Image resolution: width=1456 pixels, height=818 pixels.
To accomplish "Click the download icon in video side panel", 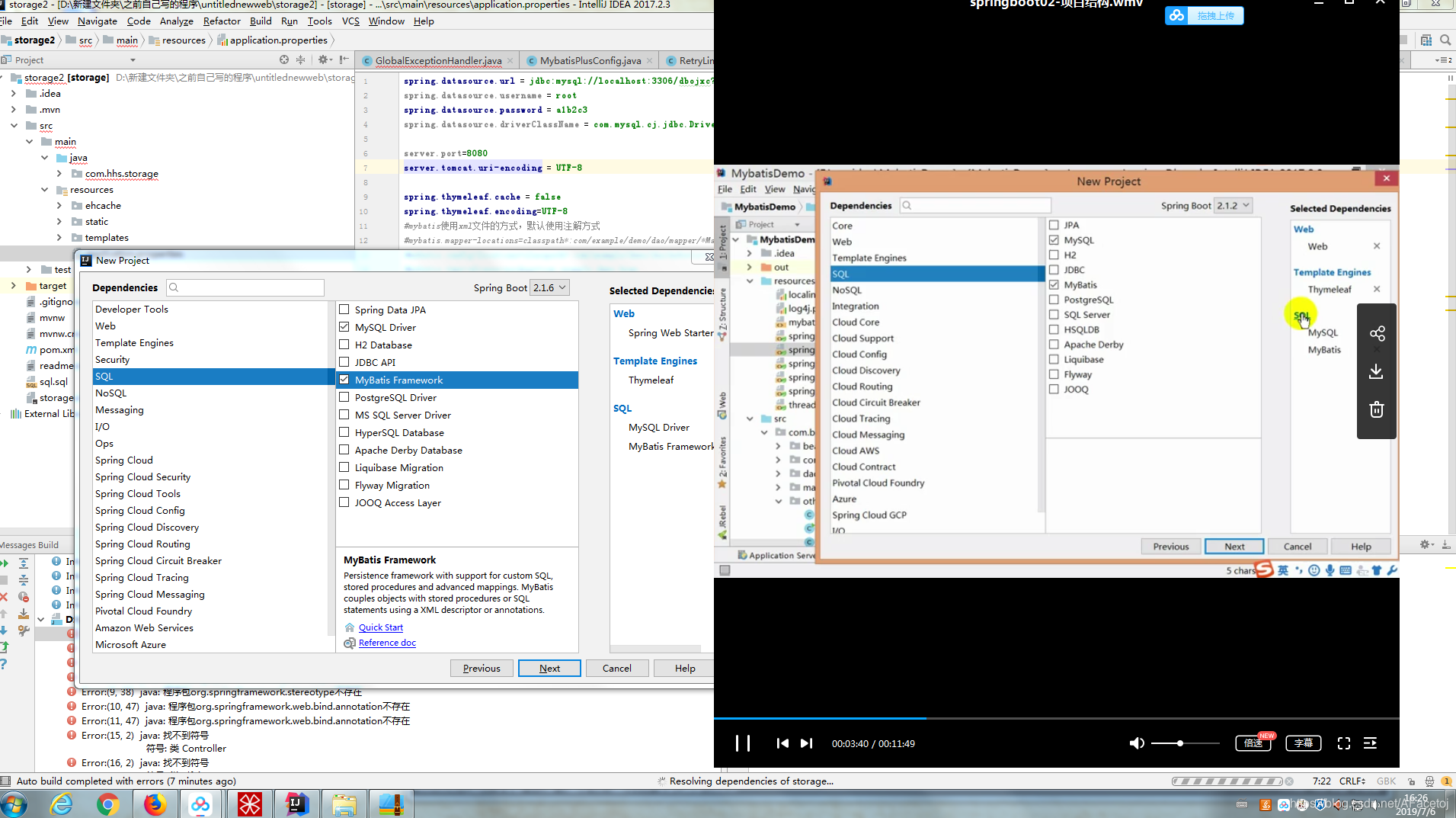I will pos(1376,371).
